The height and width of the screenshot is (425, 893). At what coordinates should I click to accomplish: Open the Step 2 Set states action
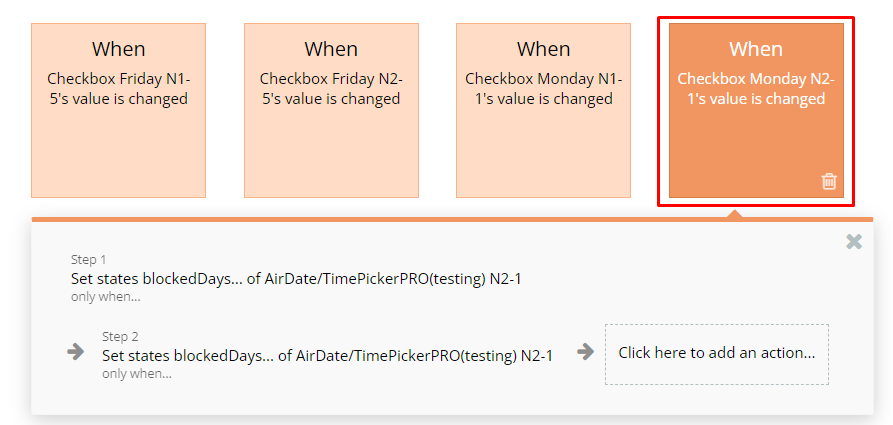(327, 356)
